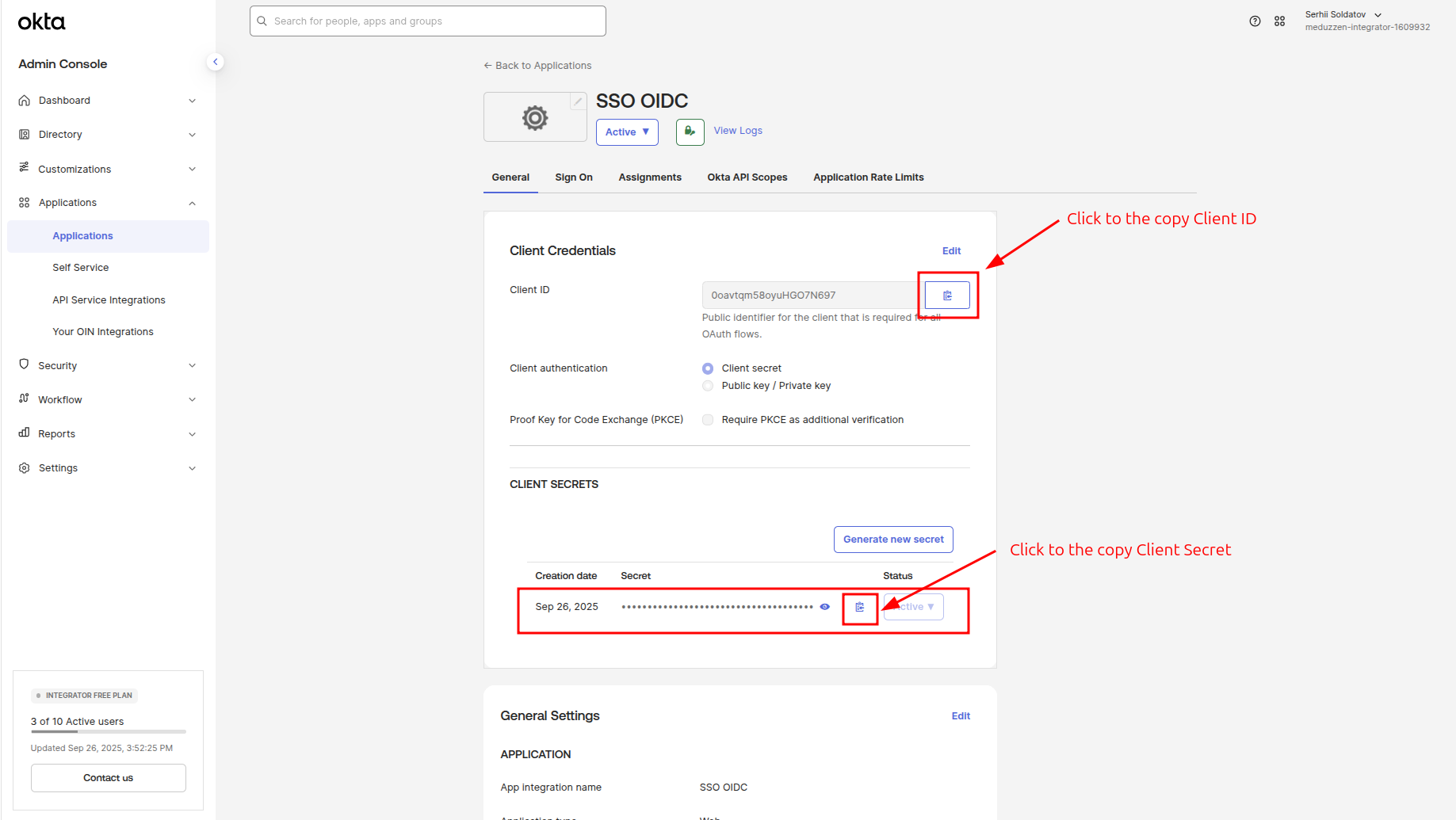Viewport: 1456px width, 820px height.
Task: Edit the General Settings section
Action: pyautogui.click(x=961, y=716)
